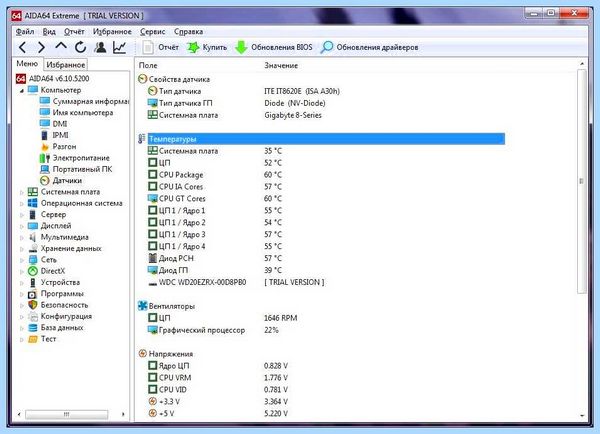
Task: Select the CPU VRM voltage row
Action: 218,378
